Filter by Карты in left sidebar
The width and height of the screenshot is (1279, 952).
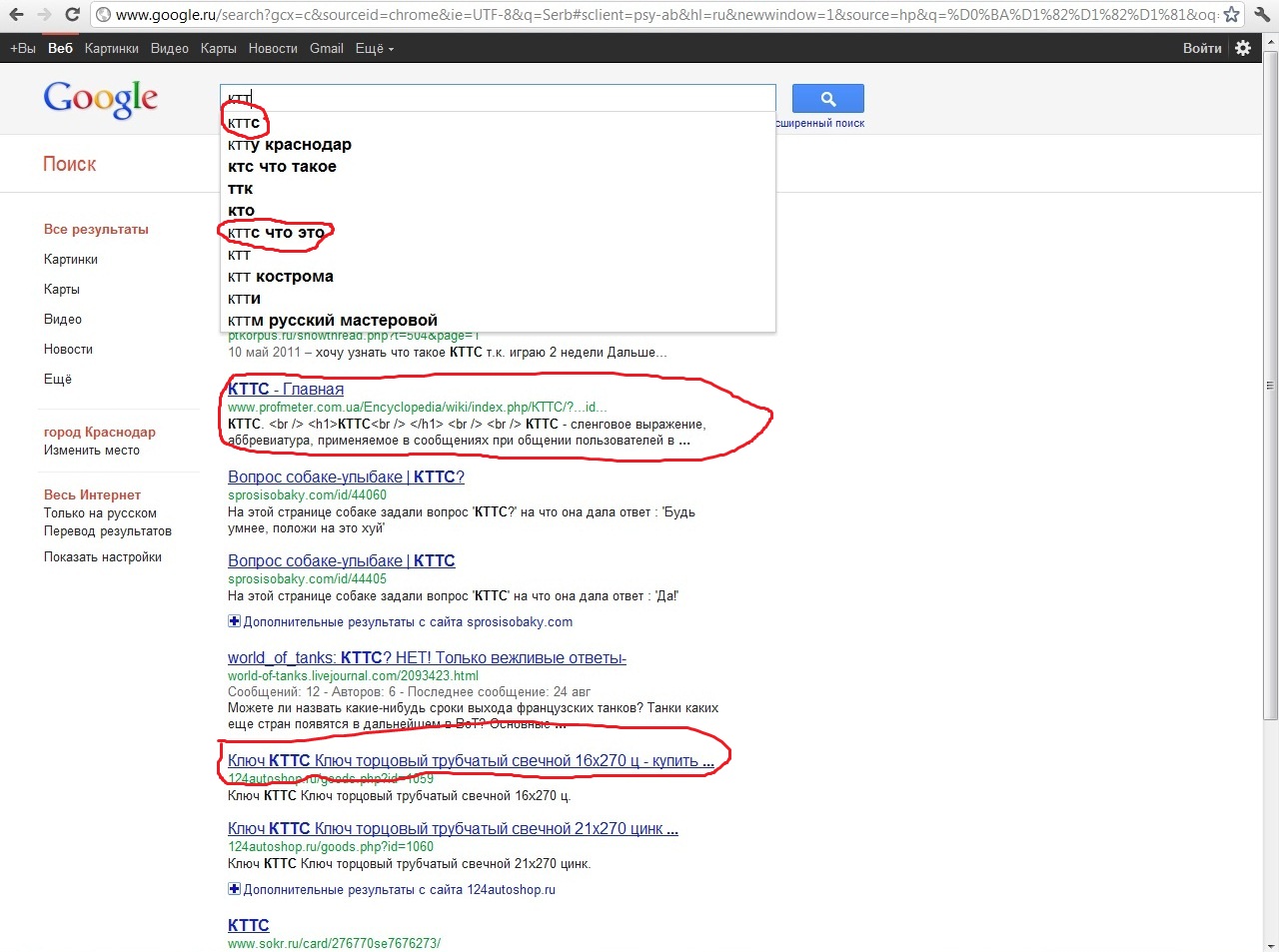point(62,289)
